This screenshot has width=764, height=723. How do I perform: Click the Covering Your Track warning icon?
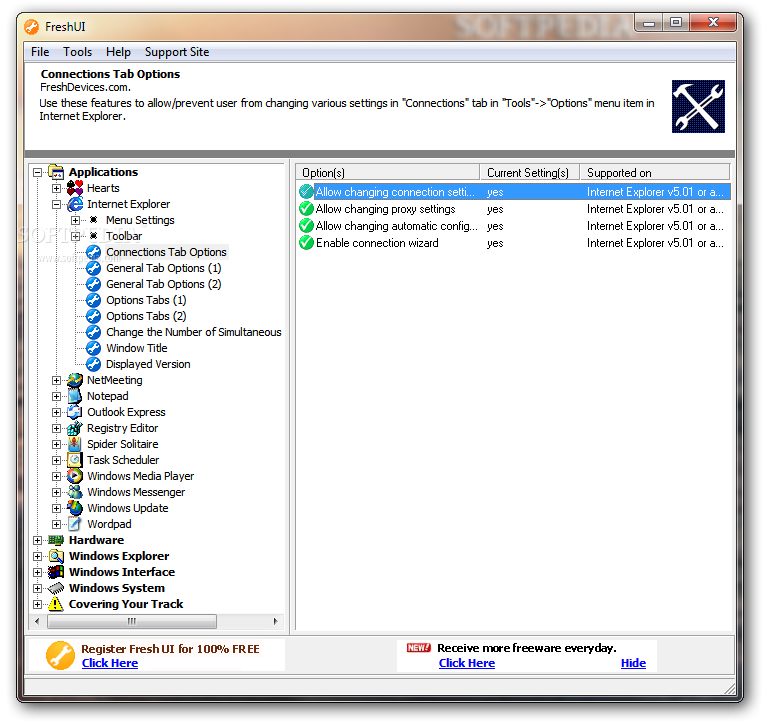(56, 604)
